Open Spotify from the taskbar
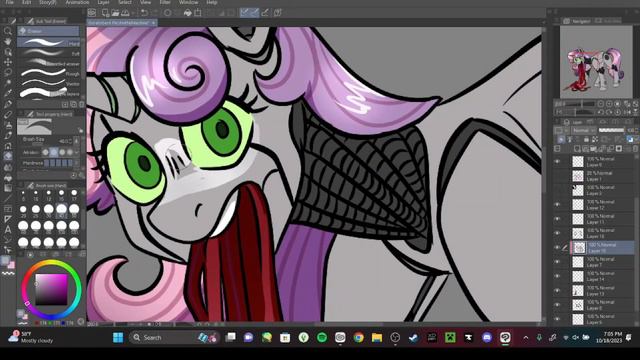This screenshot has height=360, width=640. (322, 338)
